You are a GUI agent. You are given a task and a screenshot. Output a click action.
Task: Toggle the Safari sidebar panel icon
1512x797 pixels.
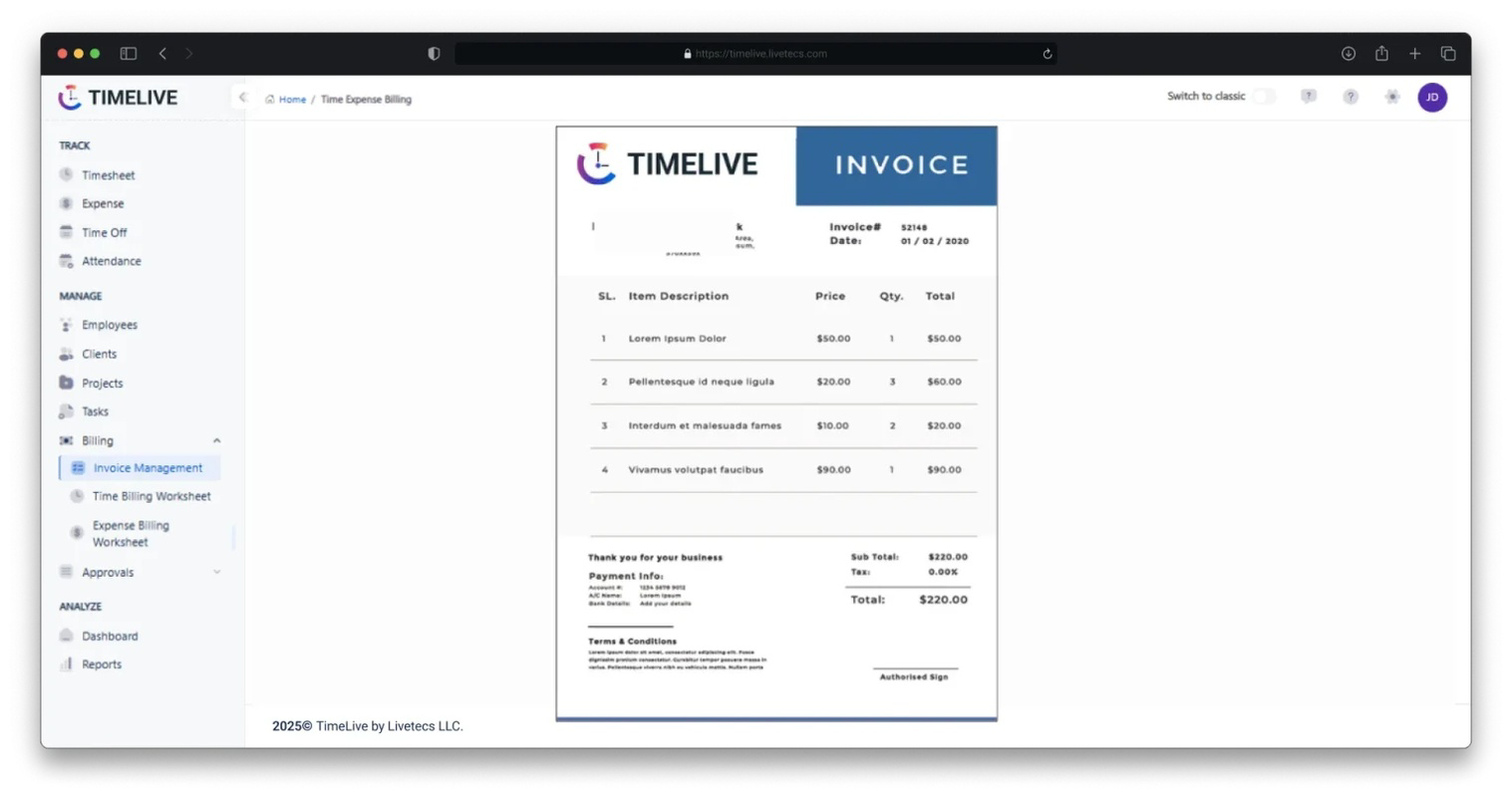(x=129, y=54)
